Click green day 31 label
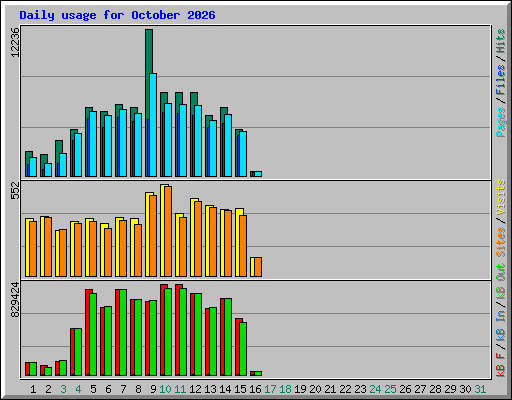Viewport: 512px width, 400px height. (x=480, y=389)
